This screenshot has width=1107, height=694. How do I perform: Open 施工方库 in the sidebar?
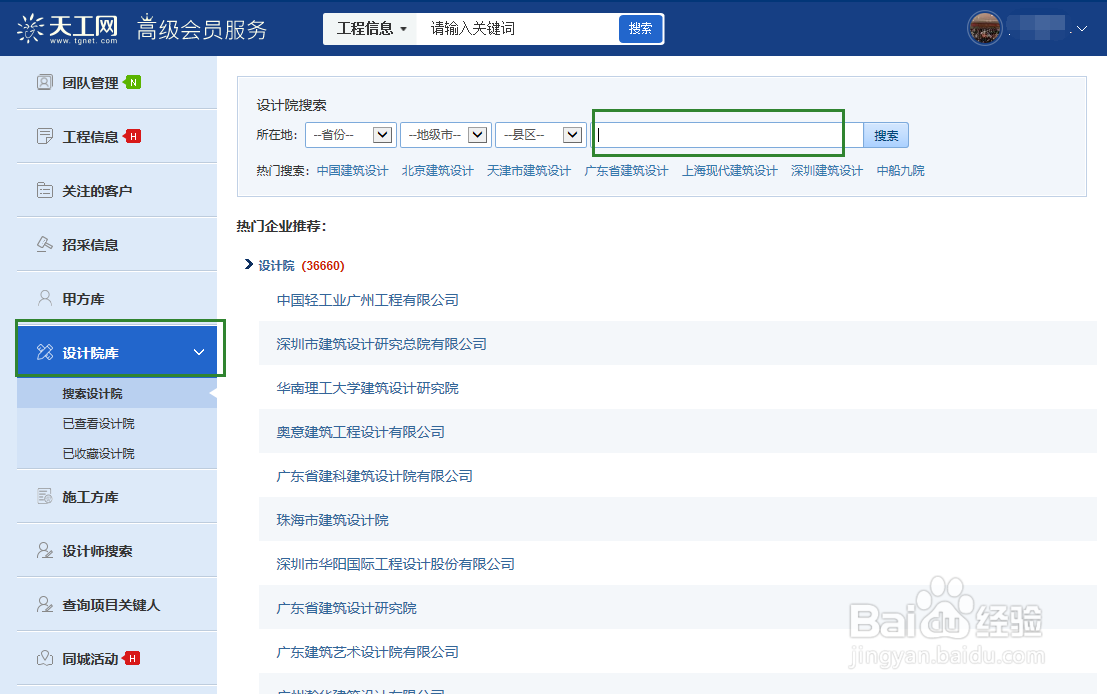[x=90, y=497]
